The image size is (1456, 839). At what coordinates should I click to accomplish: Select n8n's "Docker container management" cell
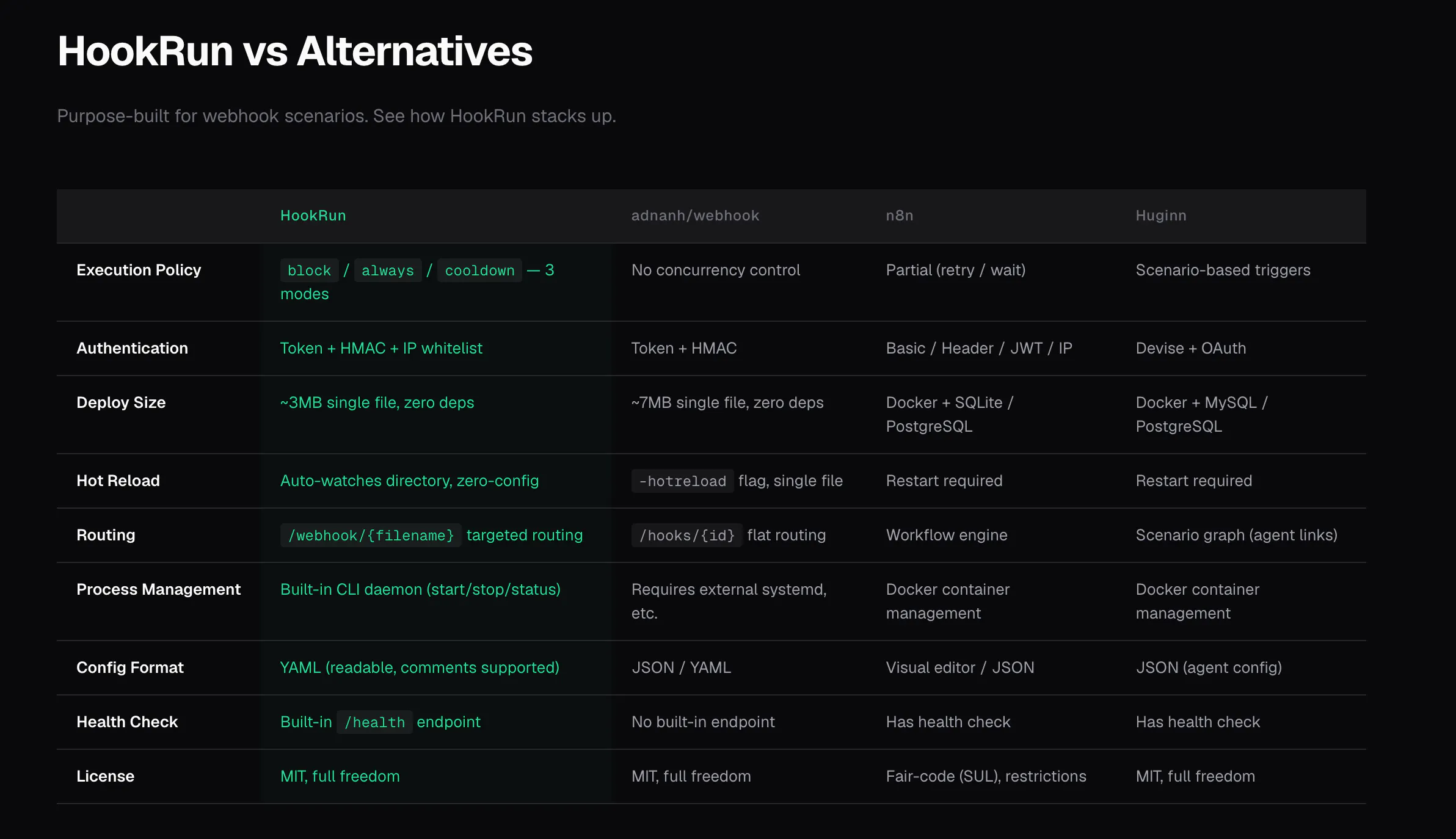(948, 601)
